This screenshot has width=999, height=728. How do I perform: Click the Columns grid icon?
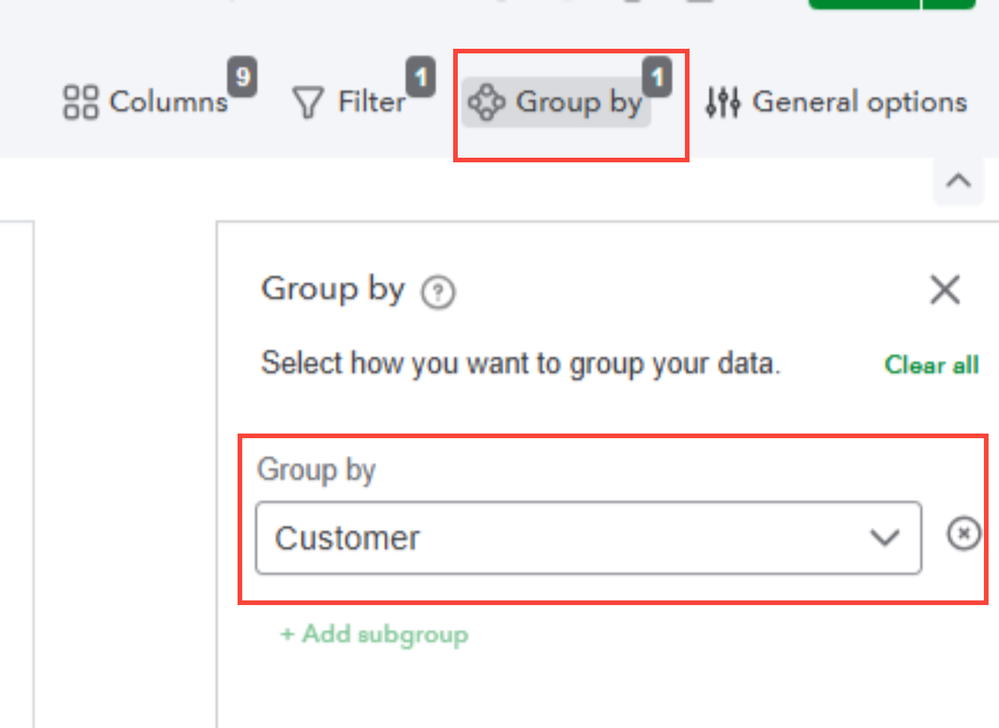(x=81, y=102)
